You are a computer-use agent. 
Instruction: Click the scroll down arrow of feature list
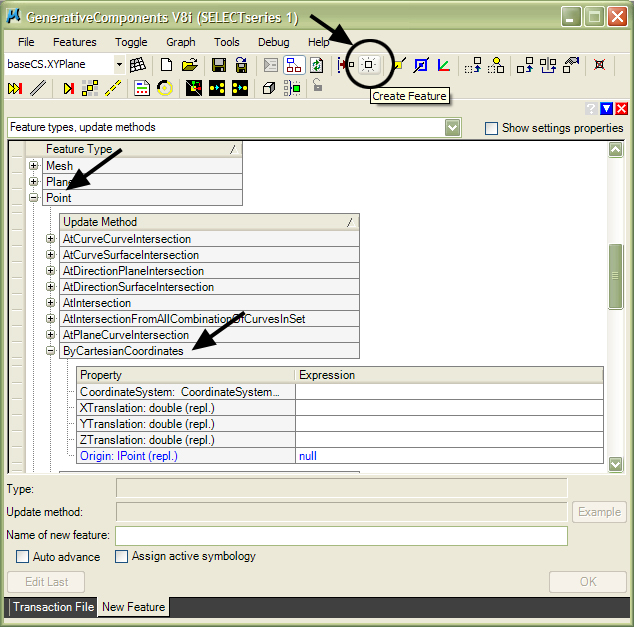615,464
